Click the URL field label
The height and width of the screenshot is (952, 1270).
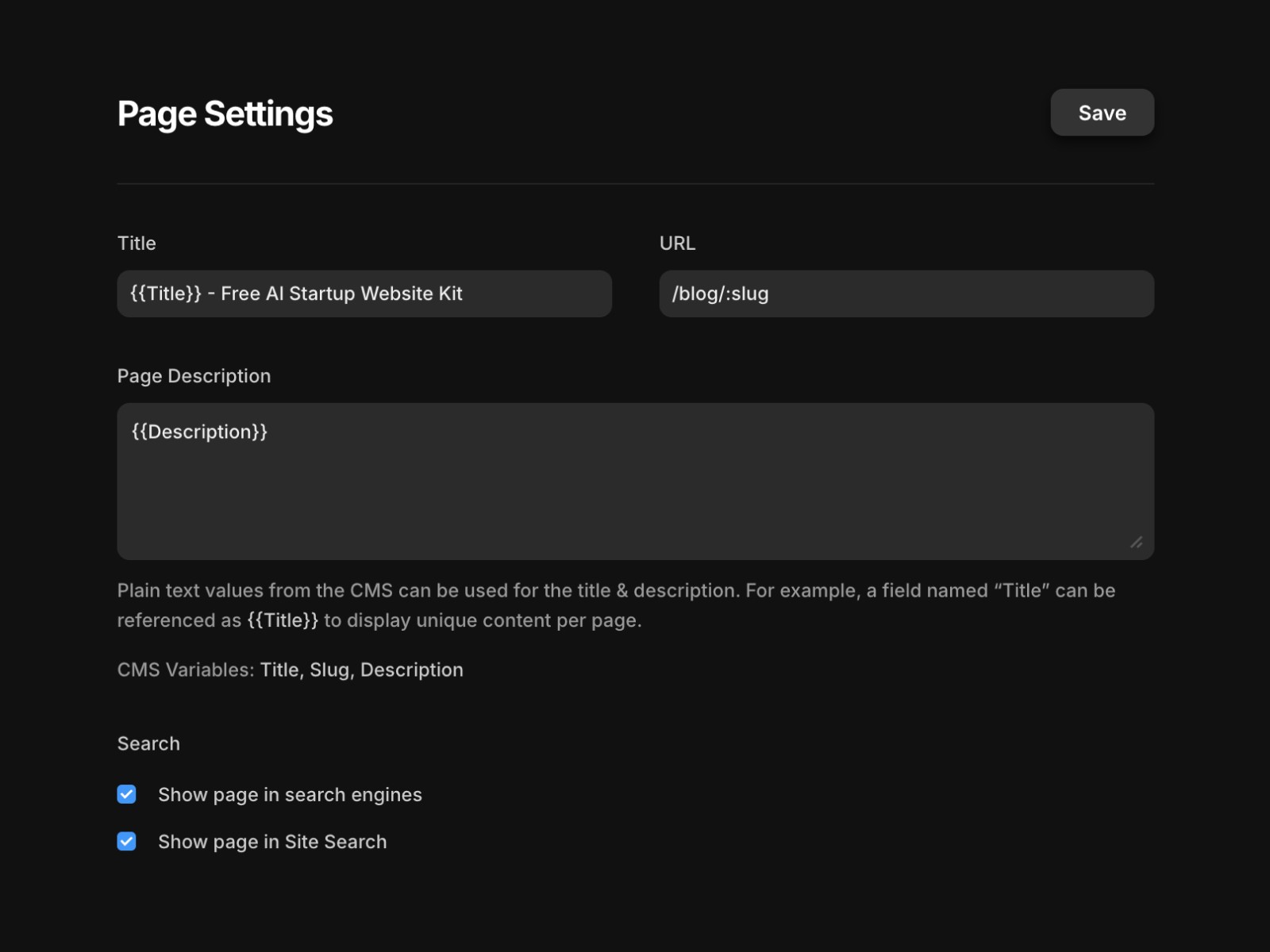677,243
